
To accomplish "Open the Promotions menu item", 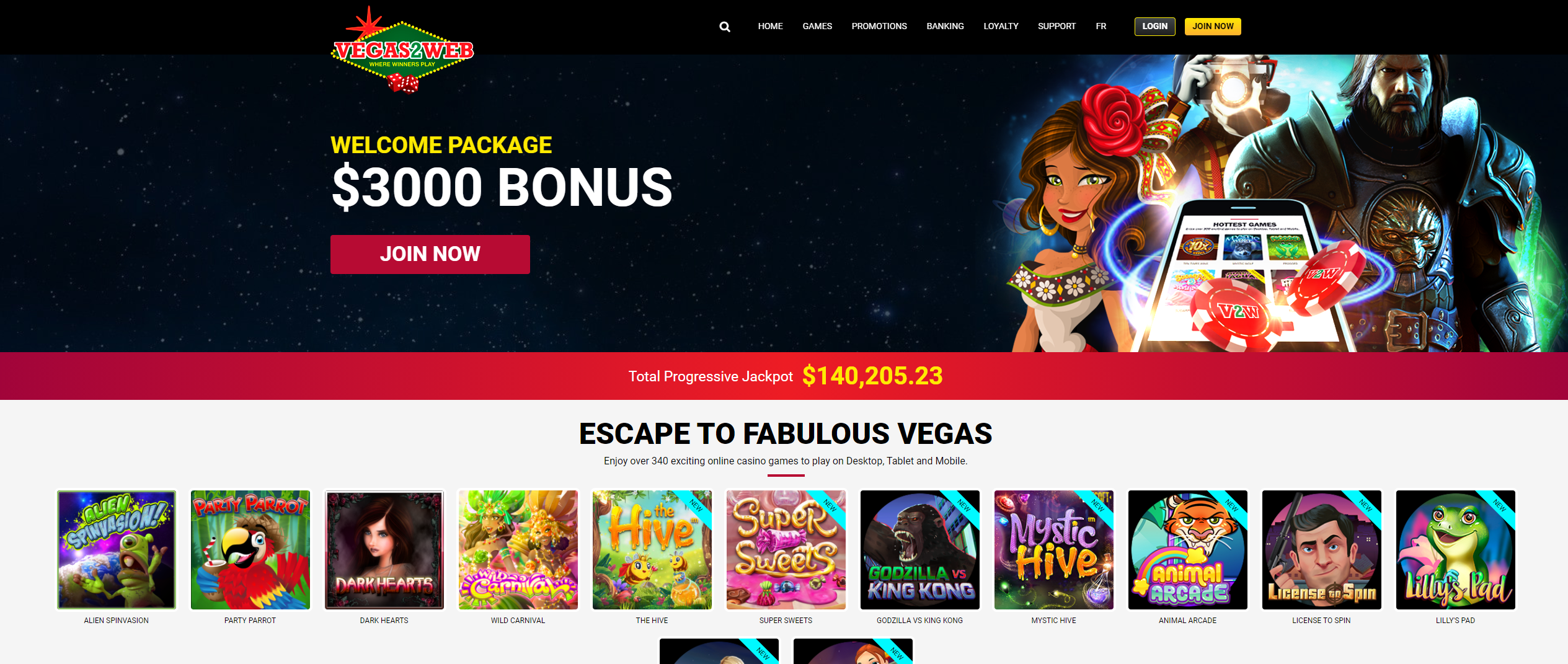I will click(x=879, y=26).
